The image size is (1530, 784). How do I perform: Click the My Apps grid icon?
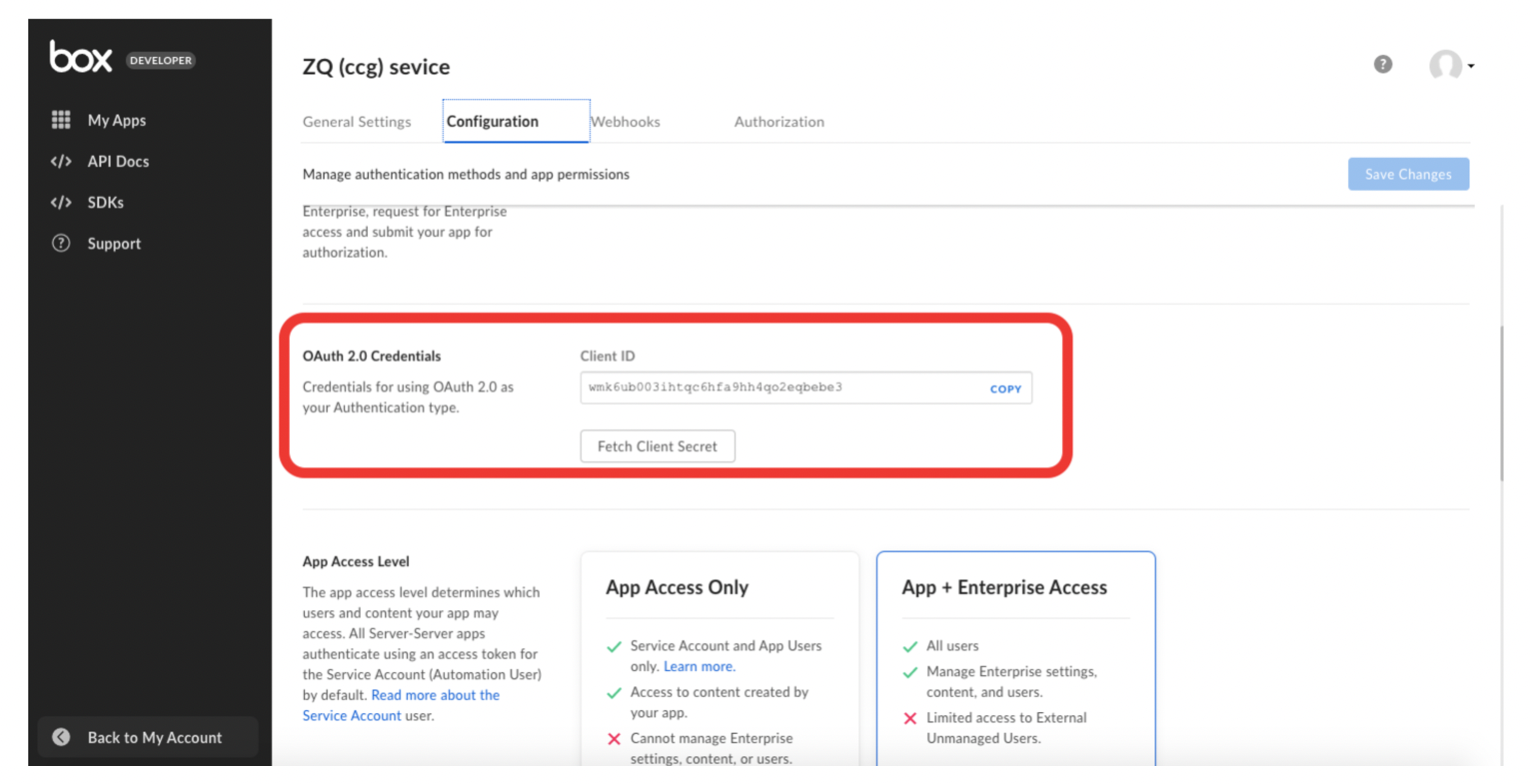pyautogui.click(x=61, y=120)
